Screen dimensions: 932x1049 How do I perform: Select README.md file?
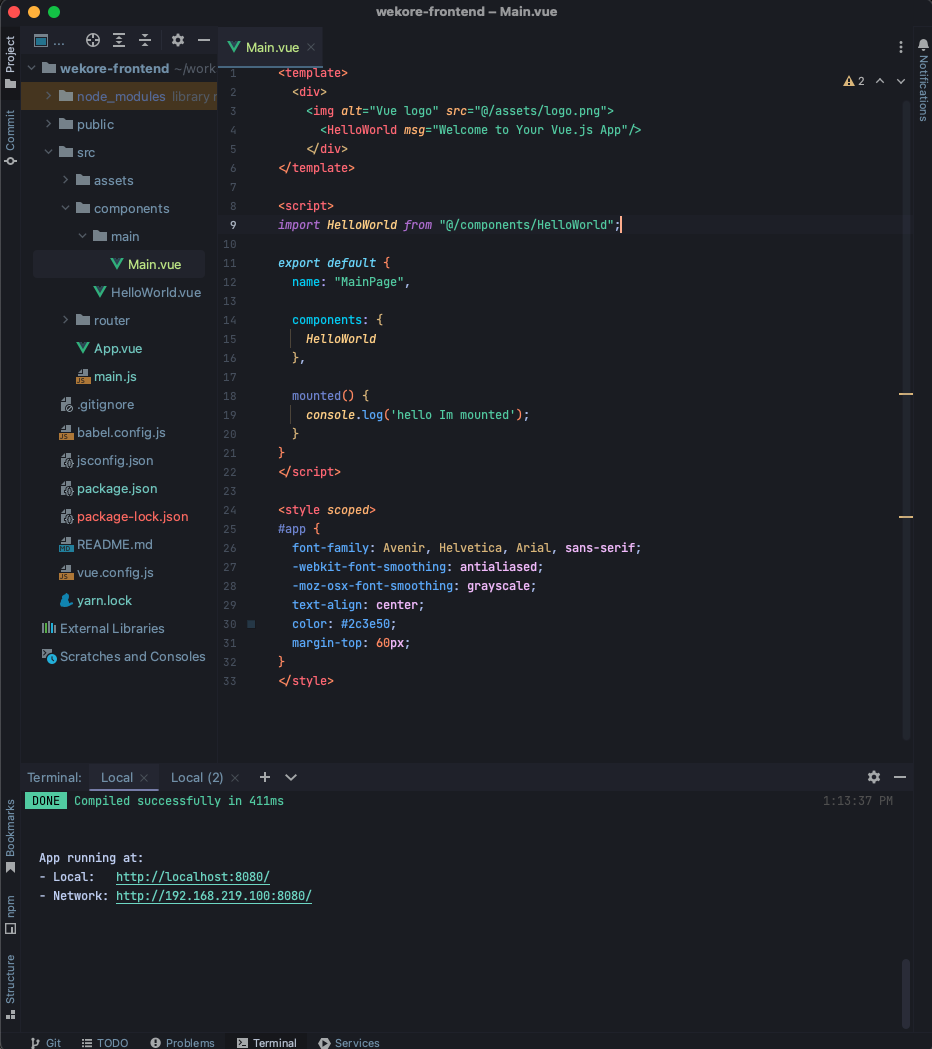(106, 545)
